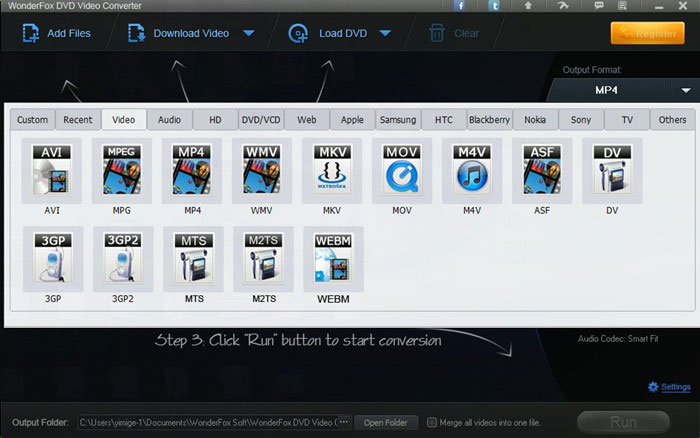Open the HD tab
700x438 pixels.
tap(215, 120)
